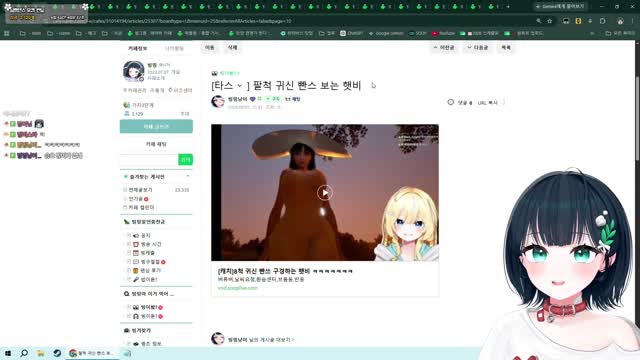Viewport: 640px width, 360px height.
Task: Open the comment bubble icon beside the post
Action: [451, 102]
